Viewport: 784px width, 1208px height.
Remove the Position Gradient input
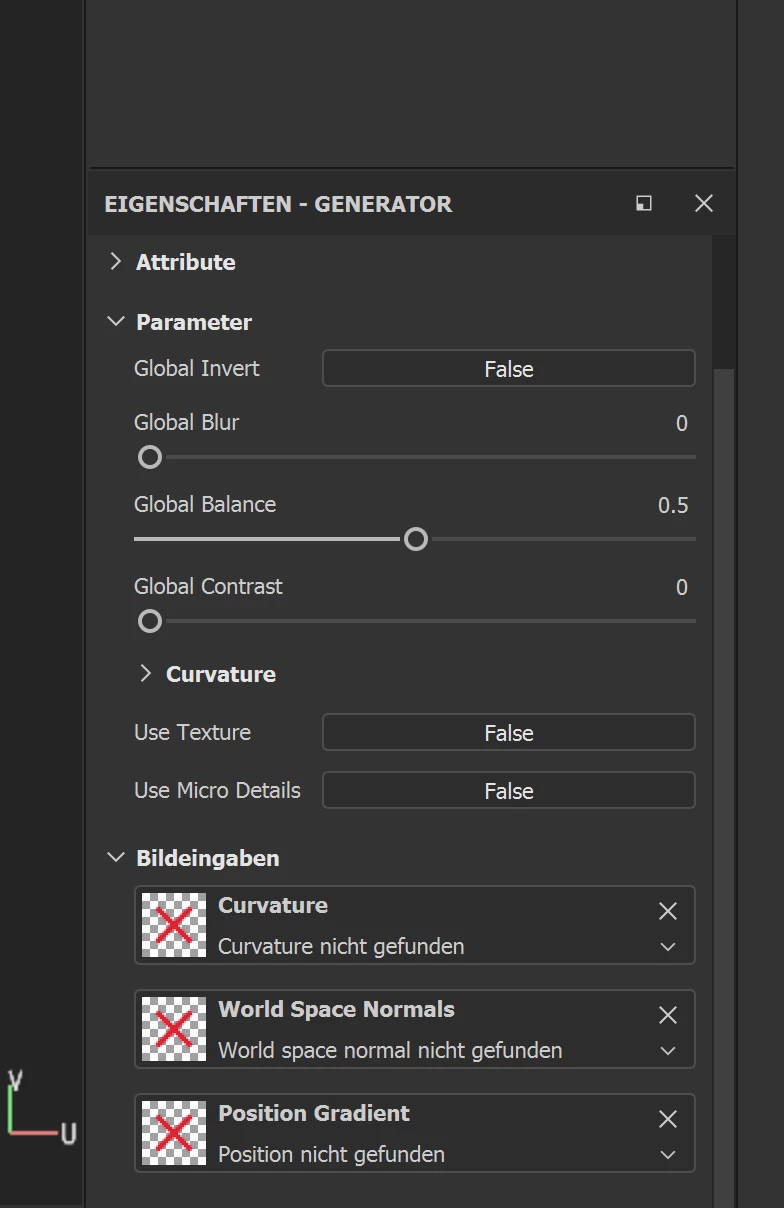(x=668, y=1119)
